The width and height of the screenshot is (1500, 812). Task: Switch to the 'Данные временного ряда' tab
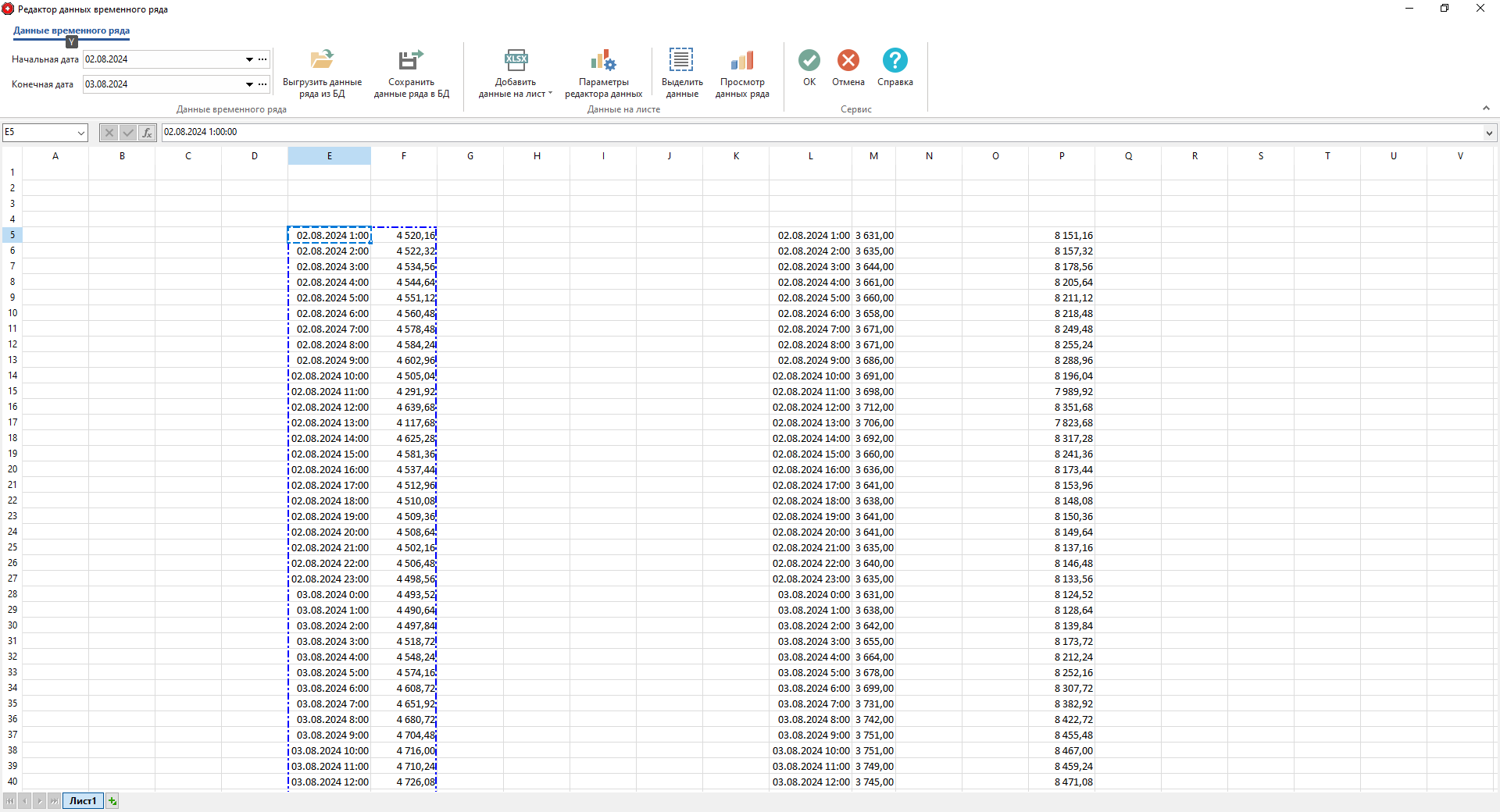pyautogui.click(x=71, y=31)
